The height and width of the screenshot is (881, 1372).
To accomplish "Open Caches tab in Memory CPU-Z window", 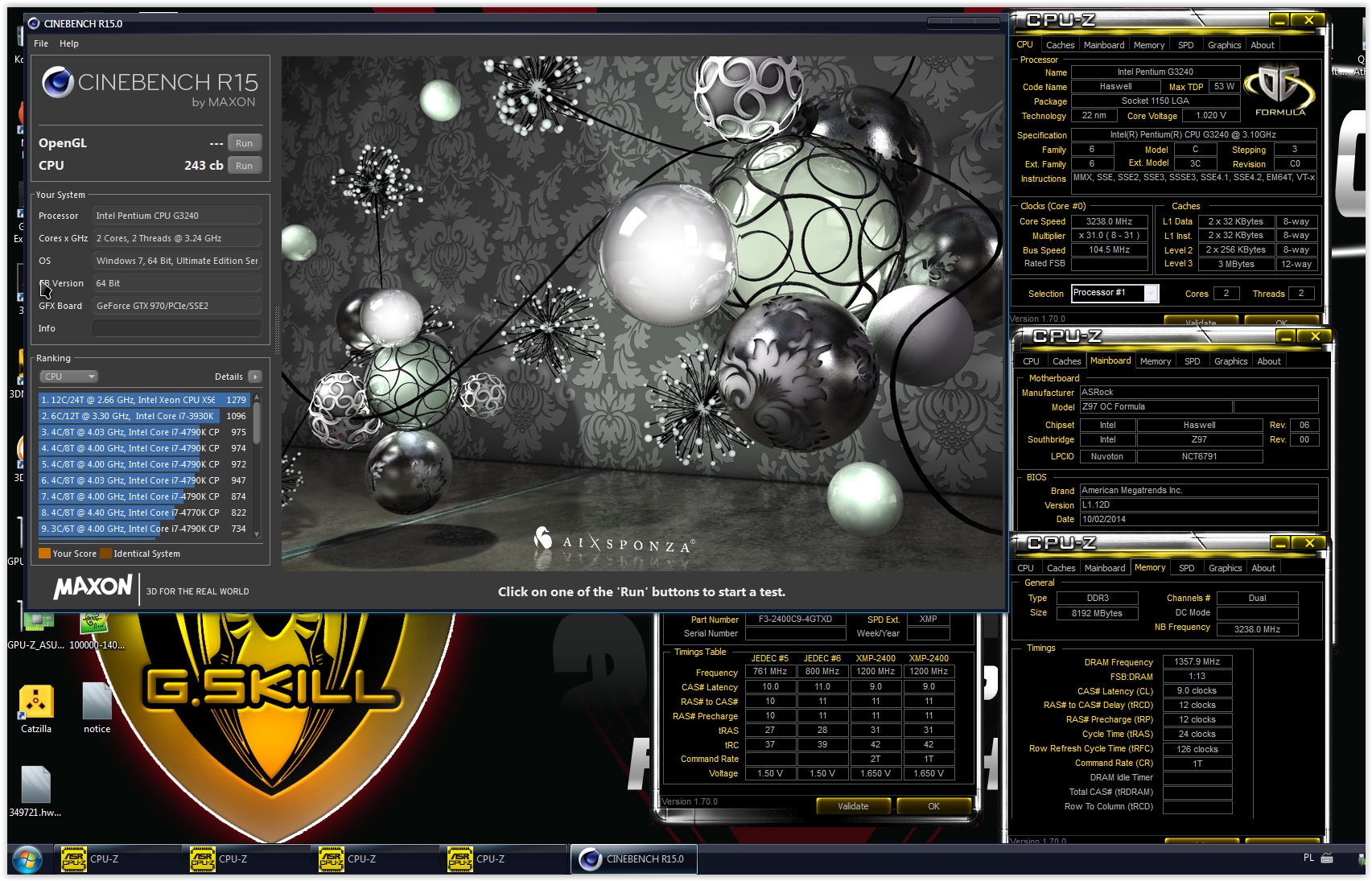I will click(x=1061, y=568).
